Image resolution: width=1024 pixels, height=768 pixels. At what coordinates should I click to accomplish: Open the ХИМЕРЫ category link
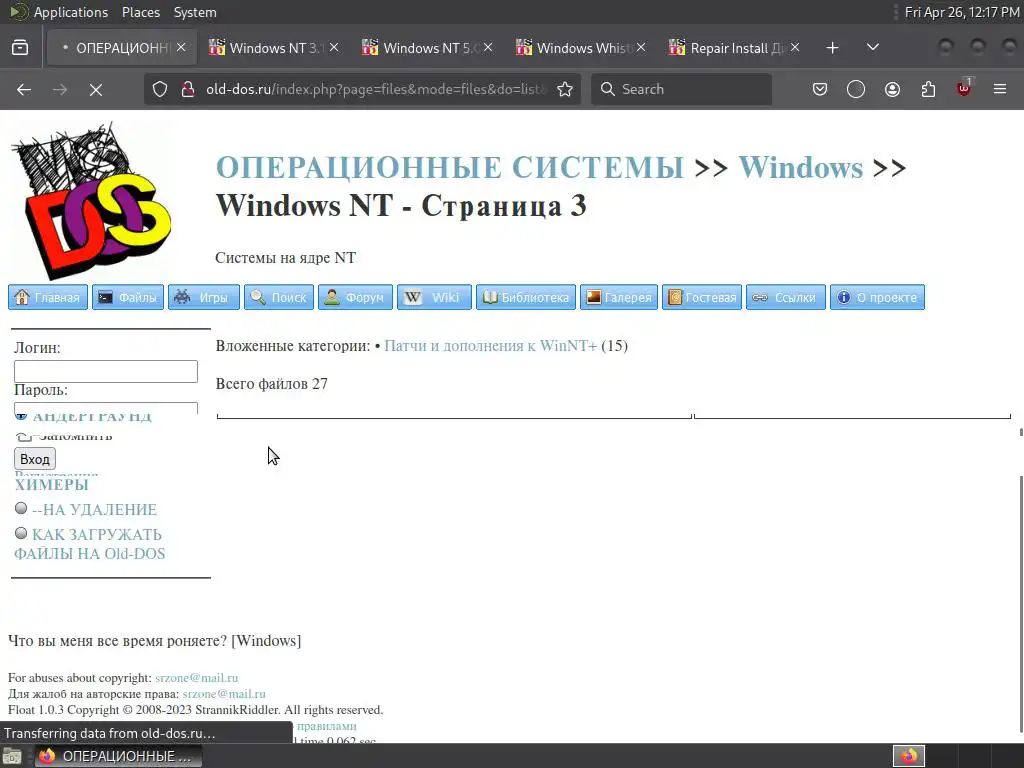pos(52,485)
